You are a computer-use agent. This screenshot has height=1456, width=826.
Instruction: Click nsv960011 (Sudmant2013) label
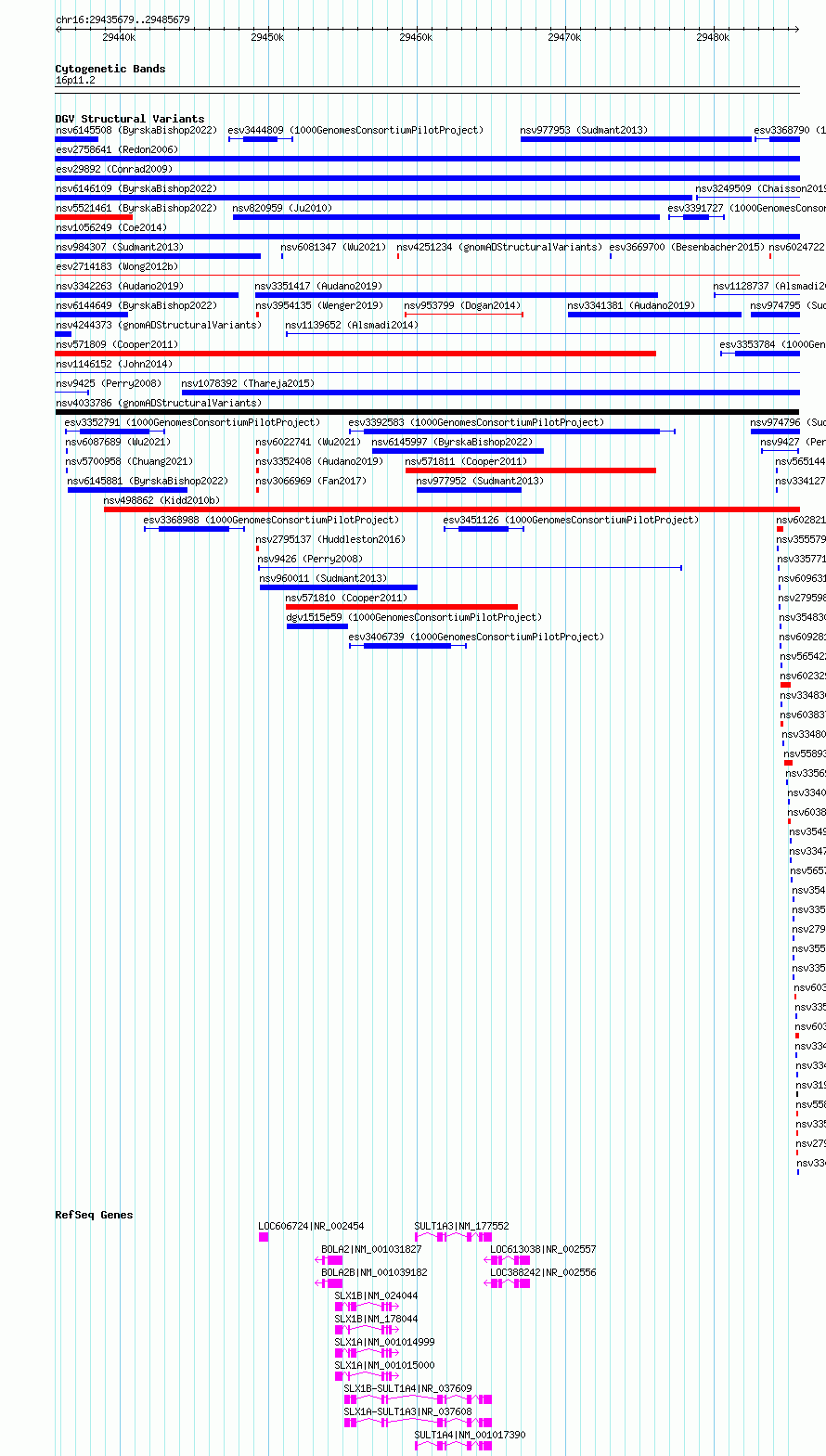coord(322,578)
